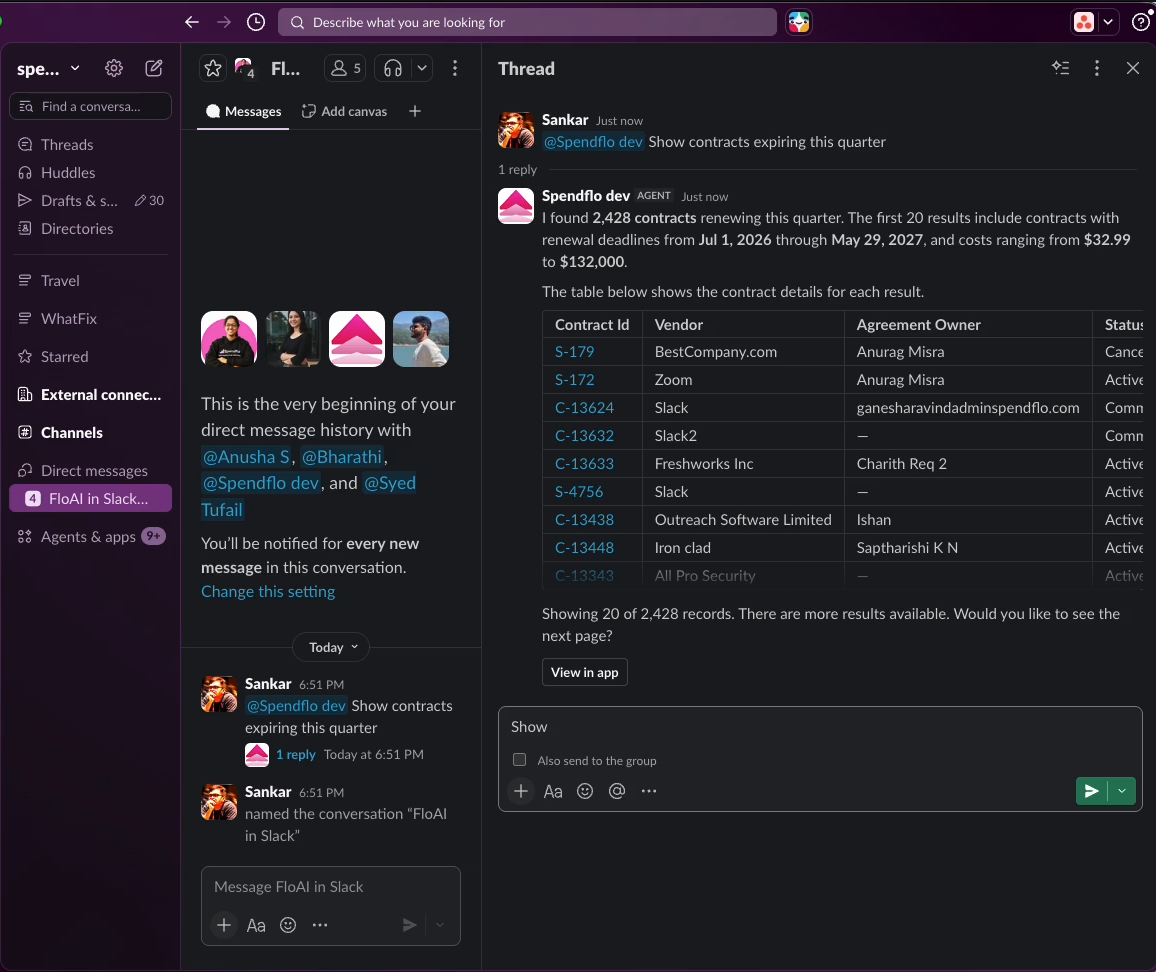The height and width of the screenshot is (972, 1156).
Task: Attach a file in thread reply box
Action: click(520, 791)
